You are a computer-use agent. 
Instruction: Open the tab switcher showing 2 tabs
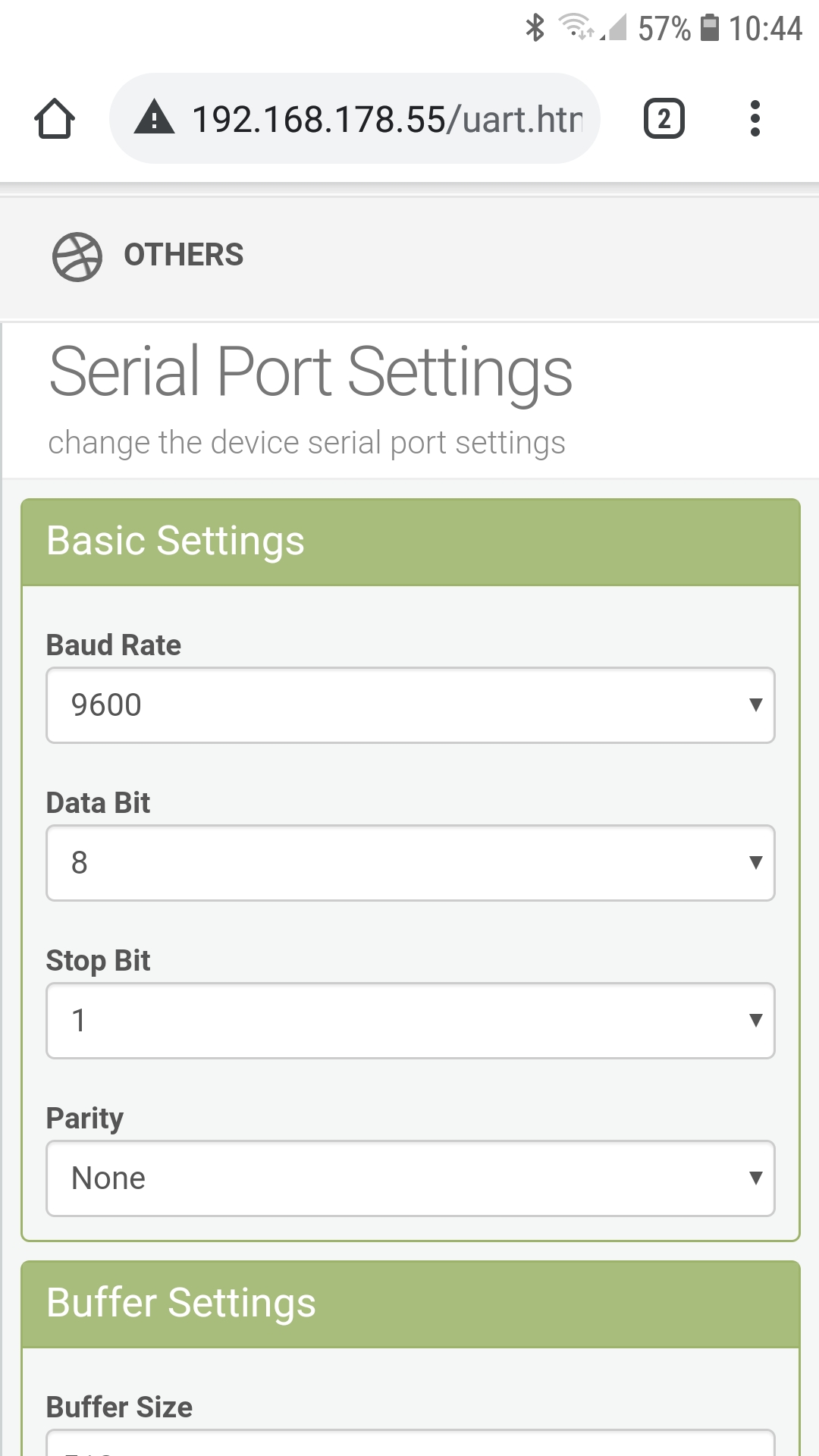click(664, 119)
